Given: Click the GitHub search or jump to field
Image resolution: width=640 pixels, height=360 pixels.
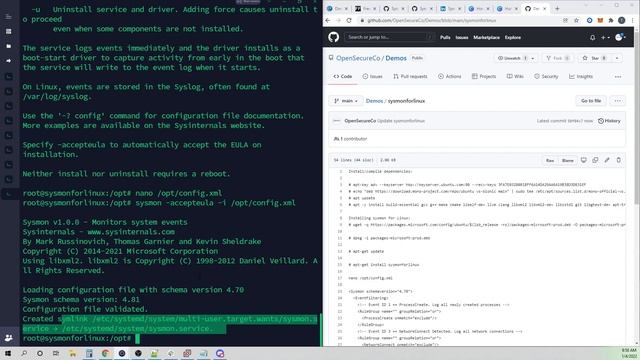Looking at the screenshot, I should coord(389,37).
